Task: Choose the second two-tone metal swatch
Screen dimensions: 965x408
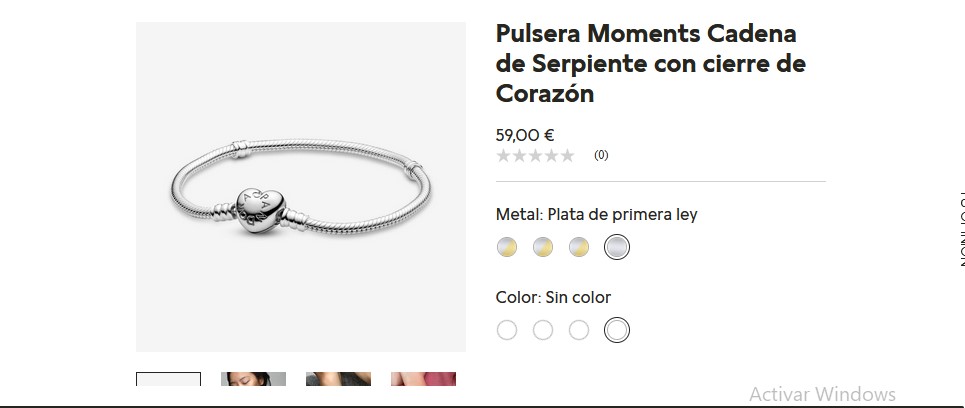Action: point(543,247)
